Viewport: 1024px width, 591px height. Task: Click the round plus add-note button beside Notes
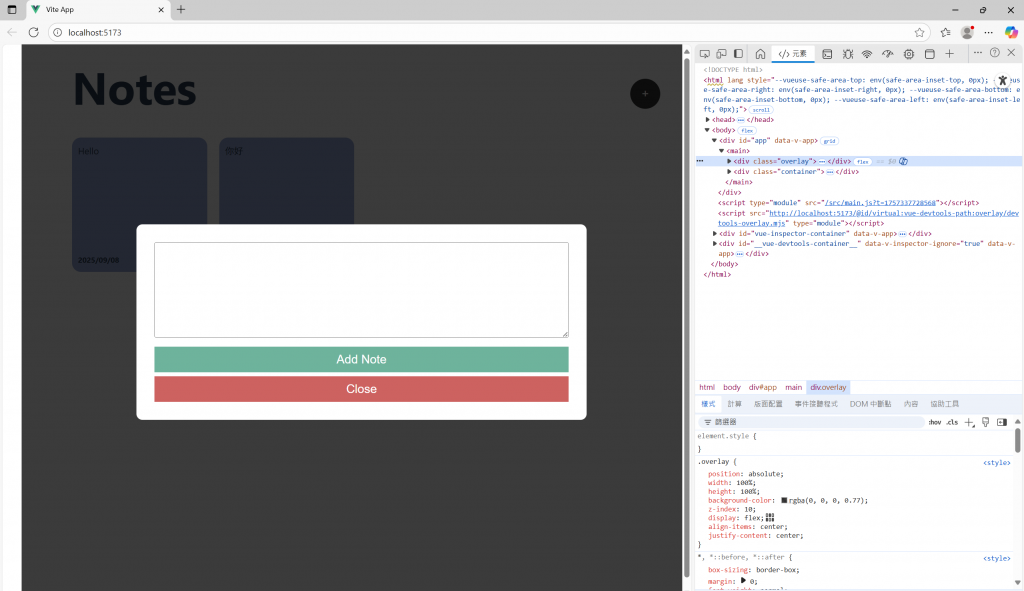tap(645, 93)
